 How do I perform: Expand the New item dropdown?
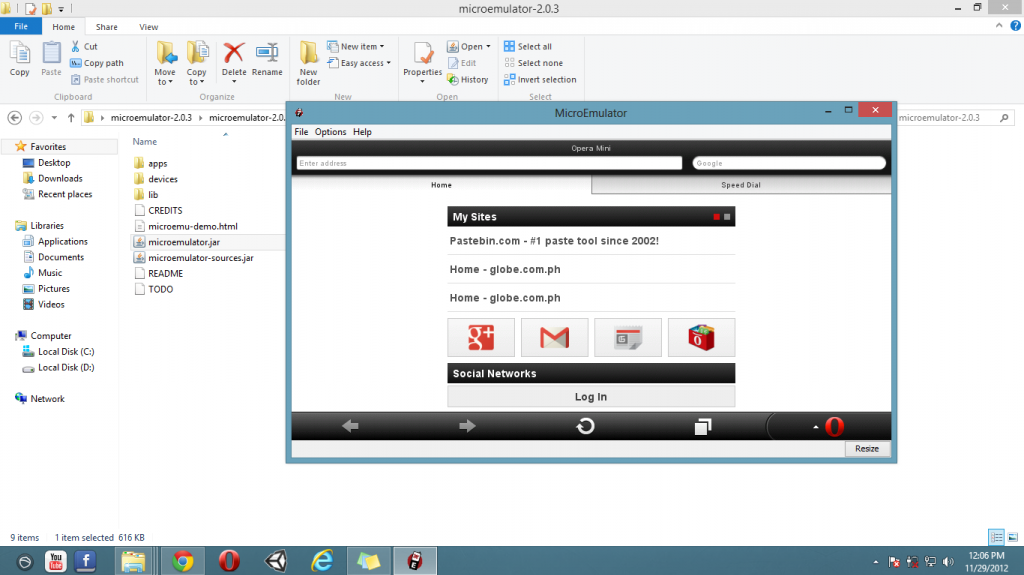(362, 47)
